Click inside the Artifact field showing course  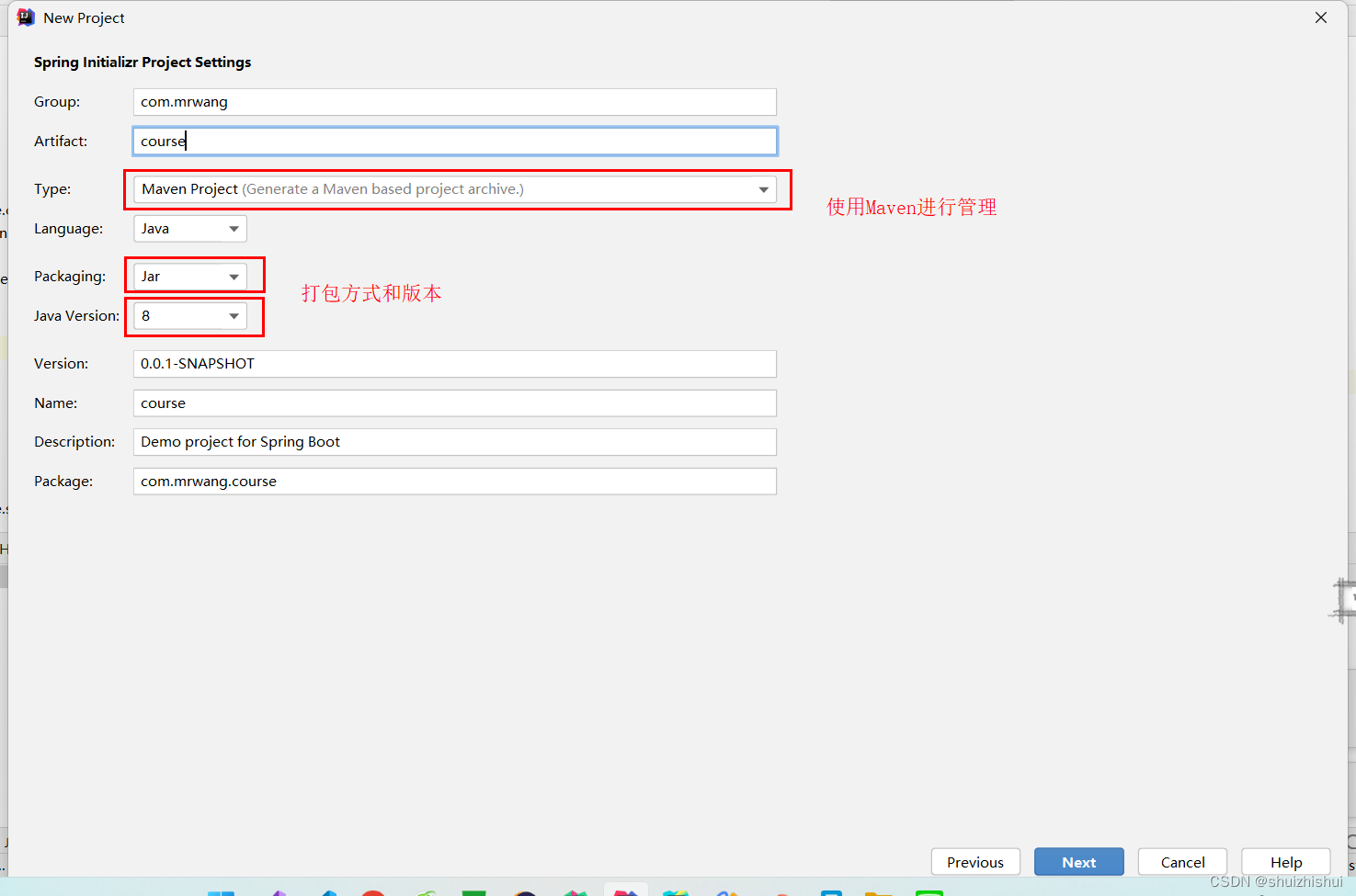tap(454, 141)
